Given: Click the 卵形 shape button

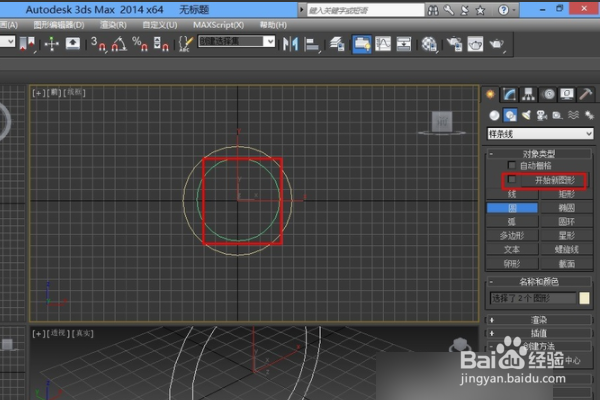Looking at the screenshot, I should [x=512, y=264].
